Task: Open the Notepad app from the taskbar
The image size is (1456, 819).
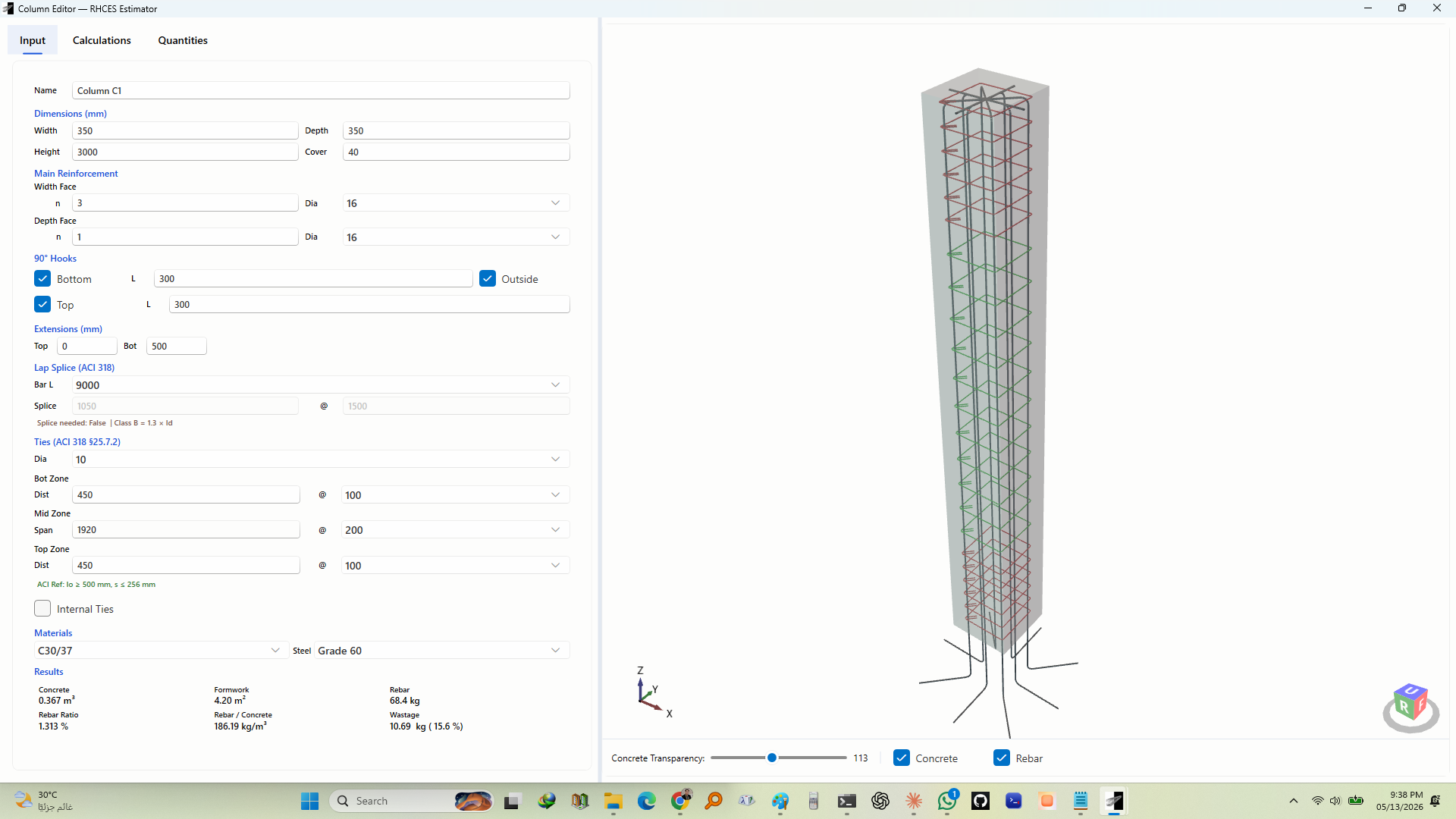Action: [x=1081, y=801]
